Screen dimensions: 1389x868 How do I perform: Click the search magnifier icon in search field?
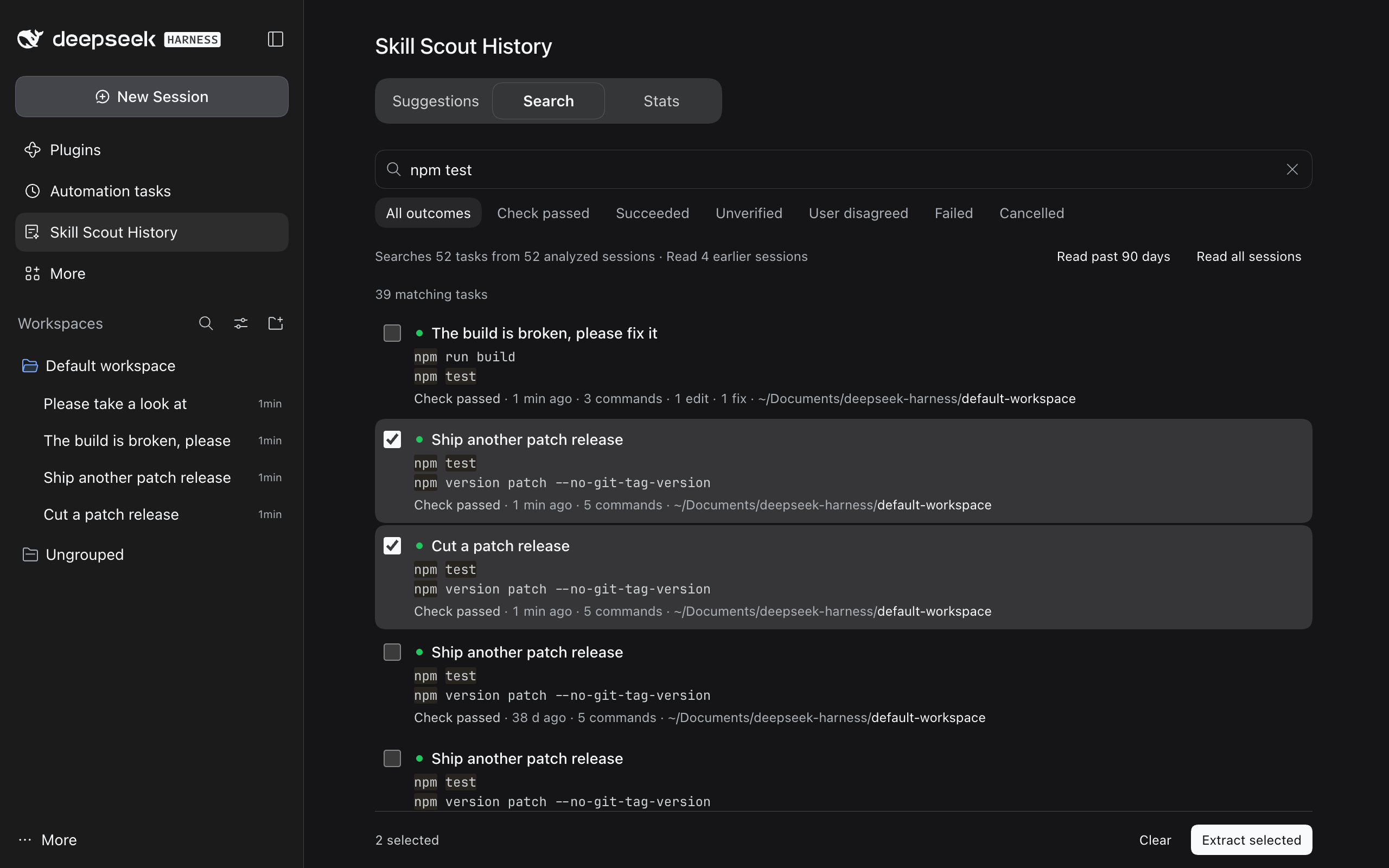pyautogui.click(x=394, y=169)
